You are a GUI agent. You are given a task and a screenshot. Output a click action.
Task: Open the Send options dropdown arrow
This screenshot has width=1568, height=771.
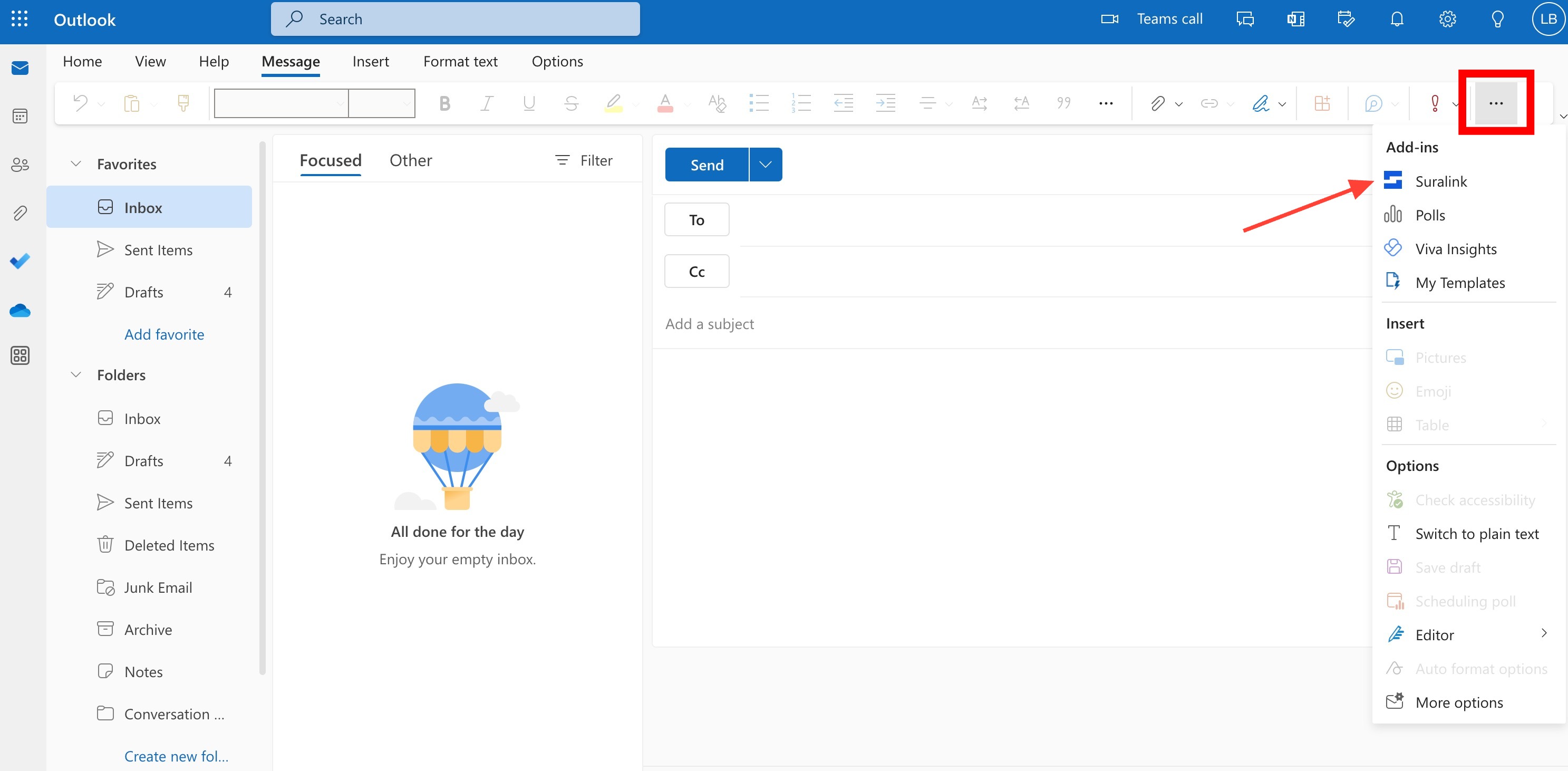[766, 165]
